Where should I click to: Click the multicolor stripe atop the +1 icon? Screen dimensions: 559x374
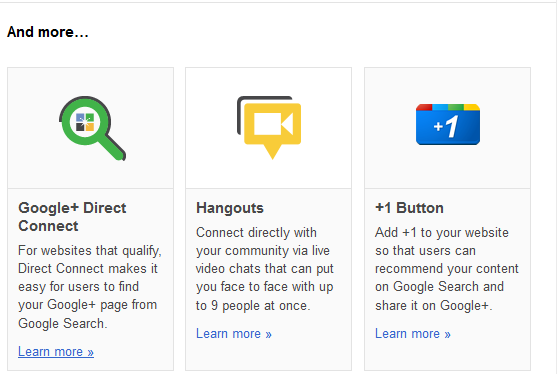pyautogui.click(x=448, y=107)
